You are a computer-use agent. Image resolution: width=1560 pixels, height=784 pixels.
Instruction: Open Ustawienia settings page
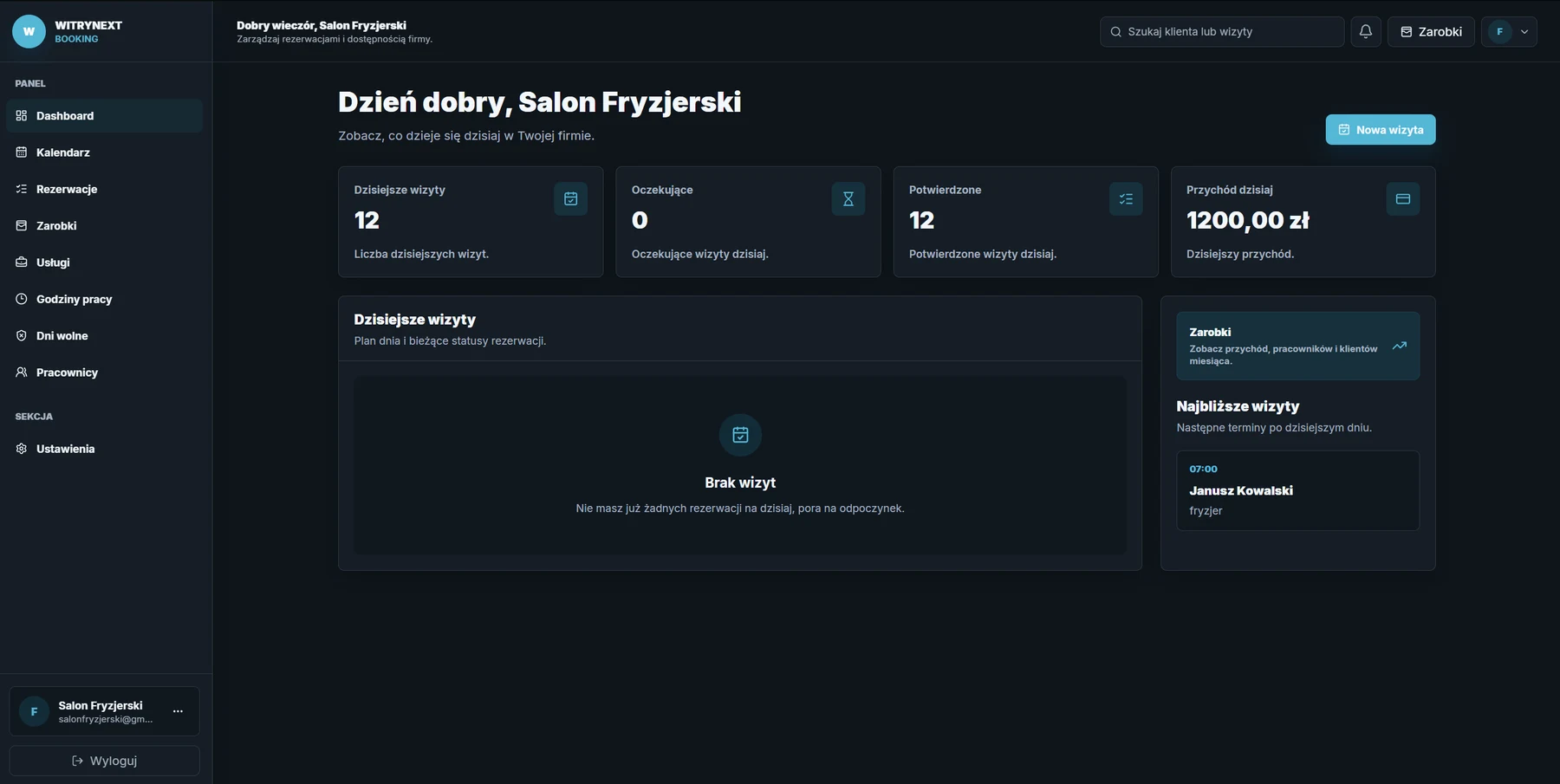(104, 449)
